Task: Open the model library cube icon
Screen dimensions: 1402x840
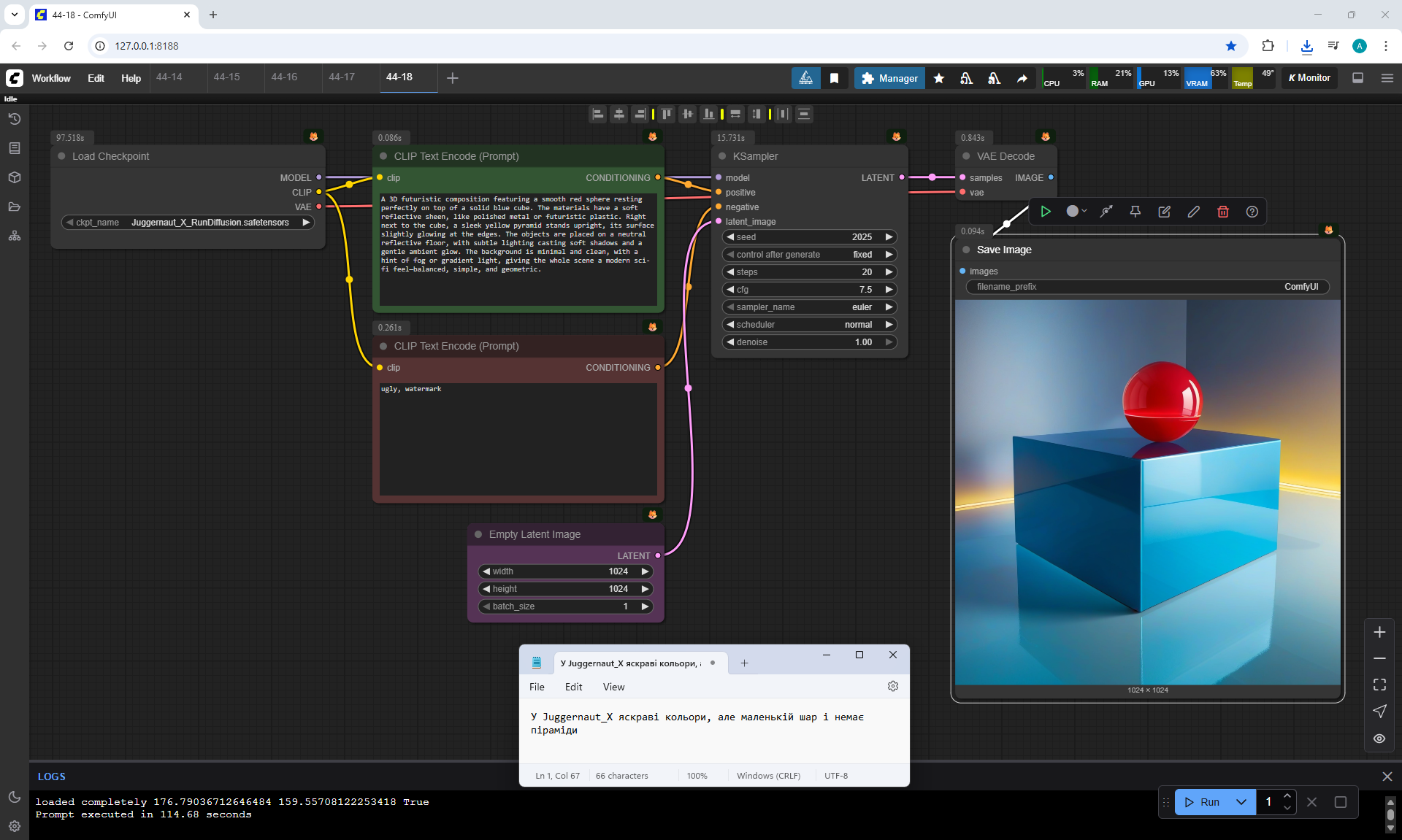Action: coord(15,177)
